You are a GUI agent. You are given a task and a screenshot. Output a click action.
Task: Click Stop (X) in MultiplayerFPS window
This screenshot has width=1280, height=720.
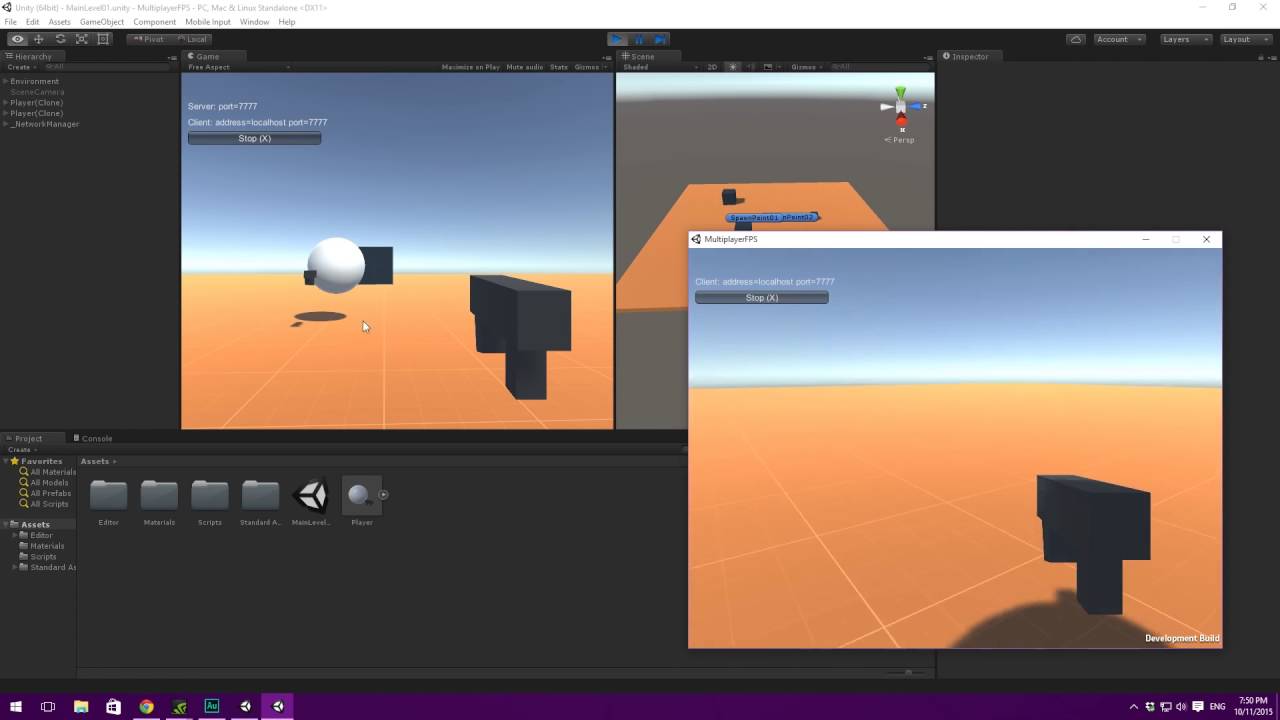761,297
